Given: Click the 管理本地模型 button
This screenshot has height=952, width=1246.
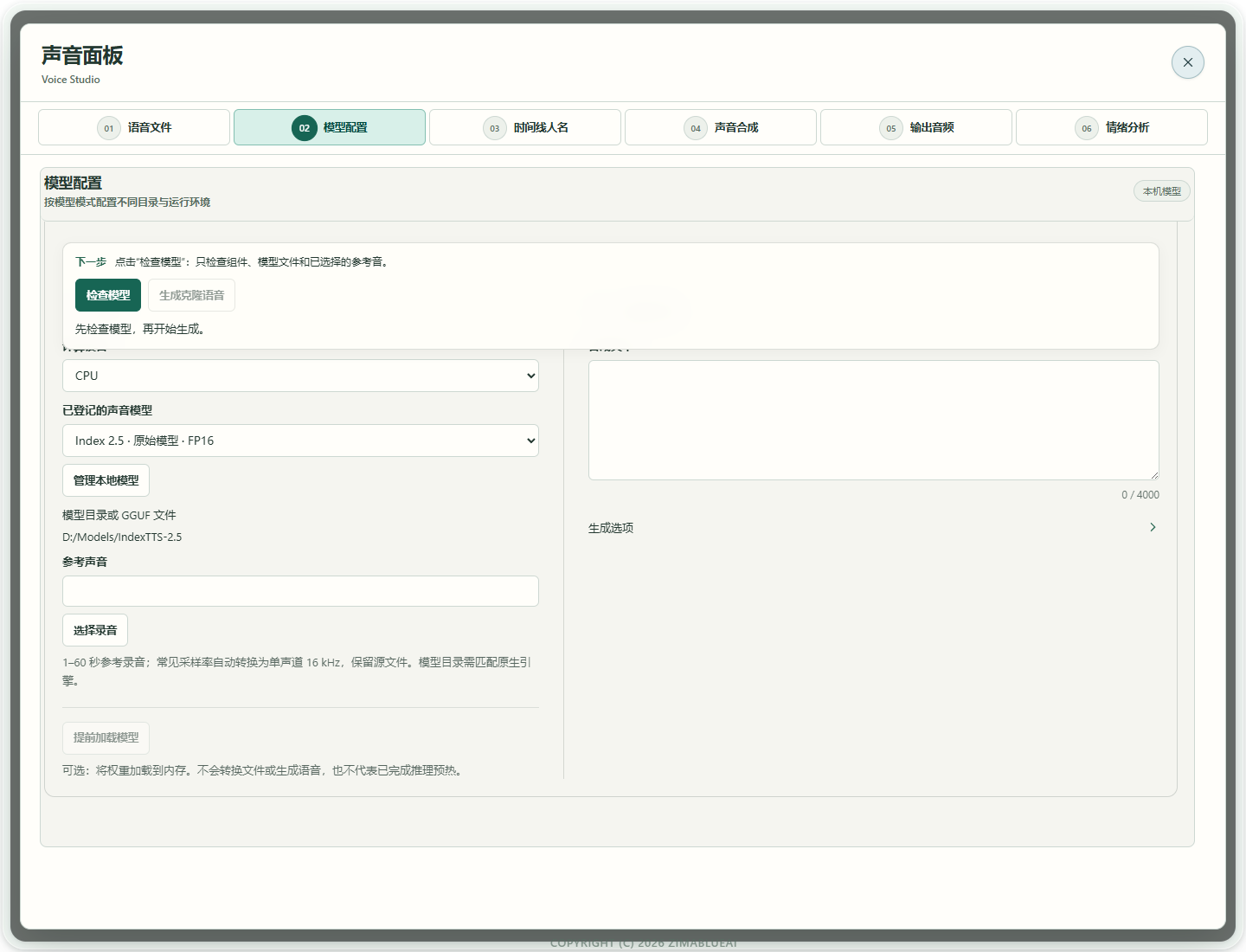Looking at the screenshot, I should tap(106, 480).
